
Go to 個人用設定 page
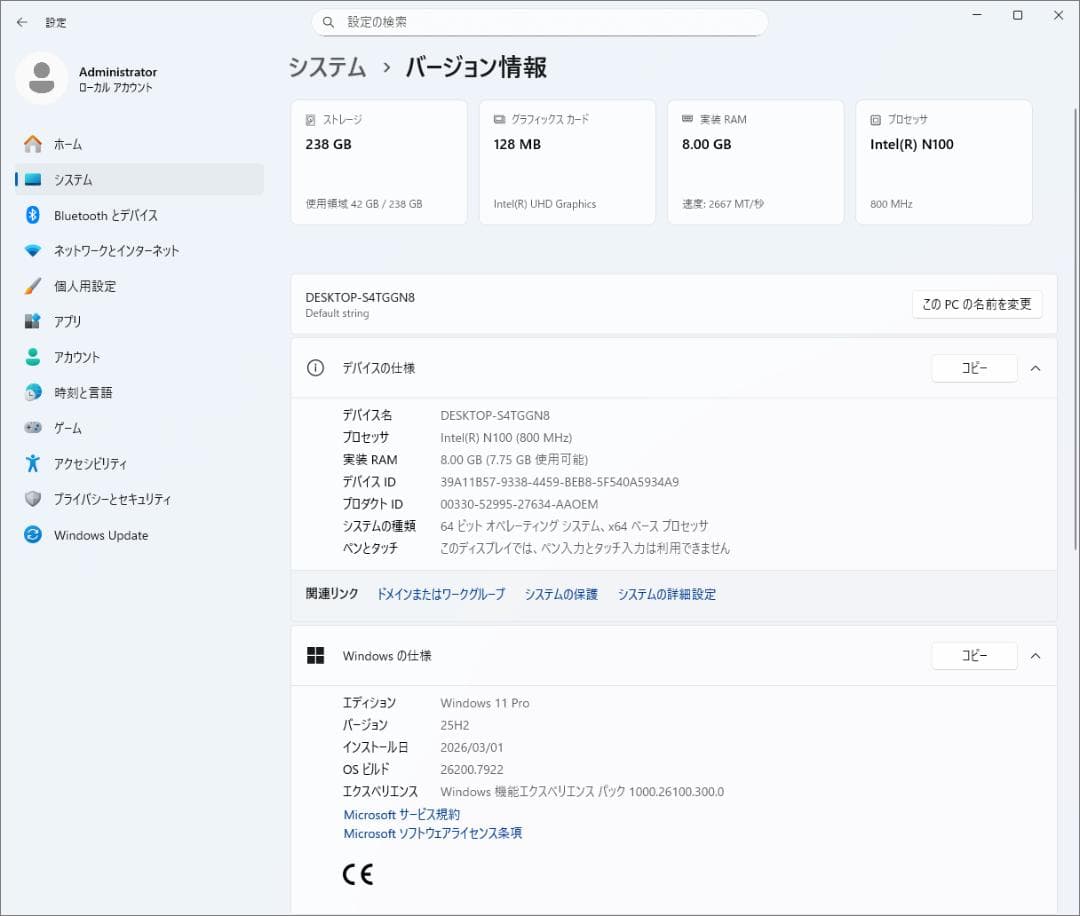139,286
